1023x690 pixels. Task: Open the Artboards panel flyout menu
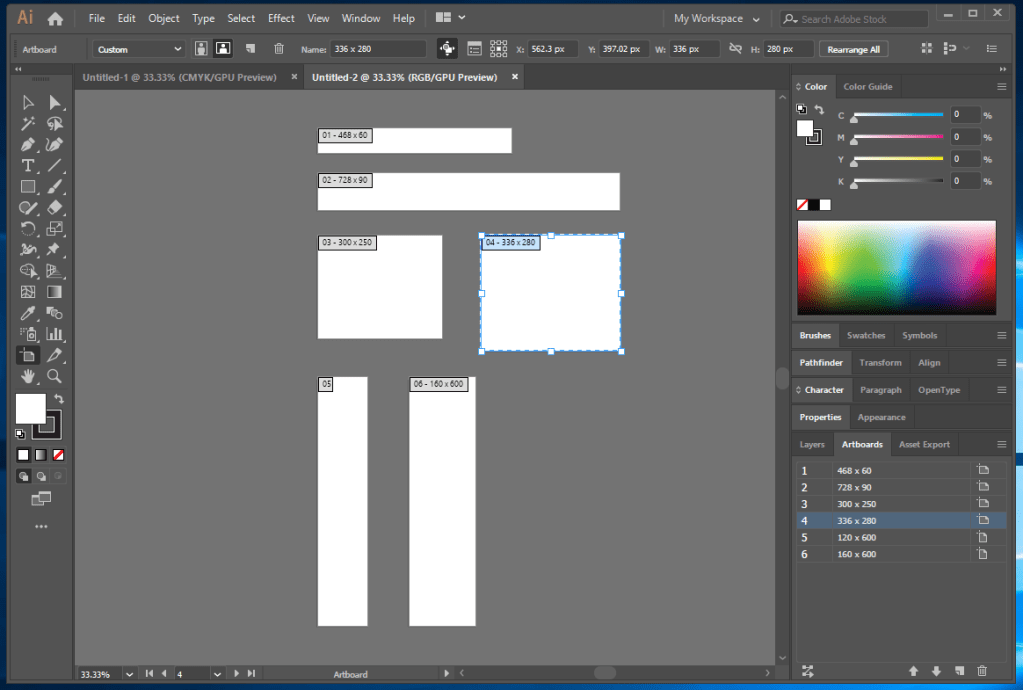[1001, 444]
